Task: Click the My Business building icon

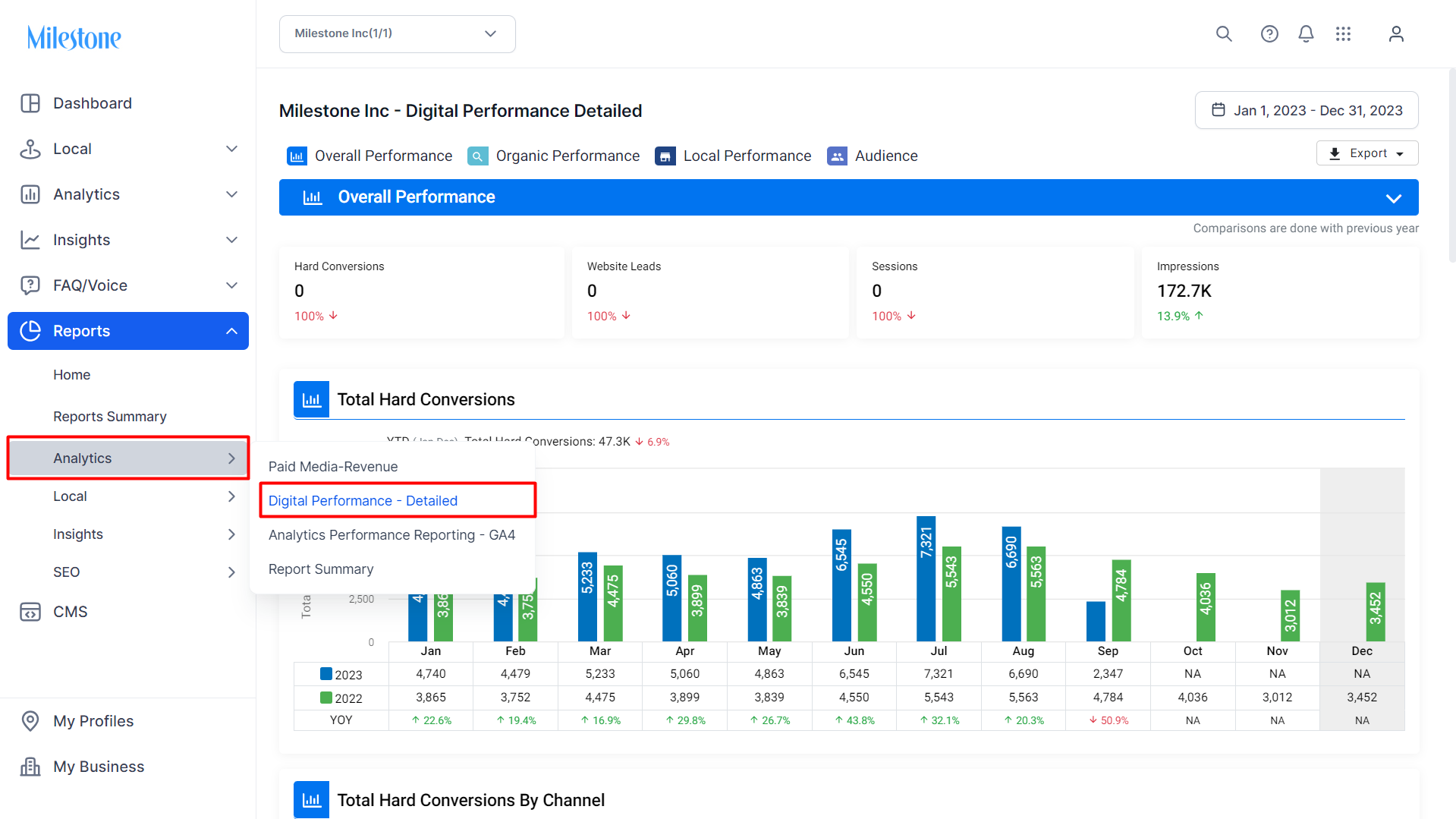Action: coord(30,767)
